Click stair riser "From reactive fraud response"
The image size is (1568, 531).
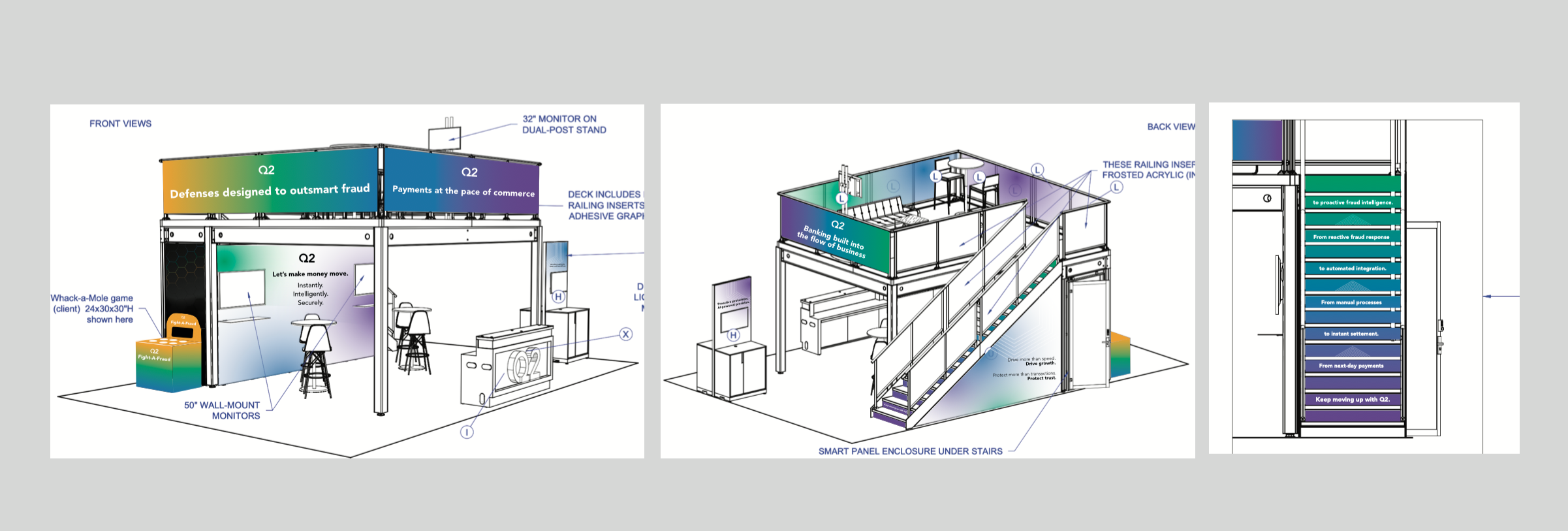pos(1351,237)
